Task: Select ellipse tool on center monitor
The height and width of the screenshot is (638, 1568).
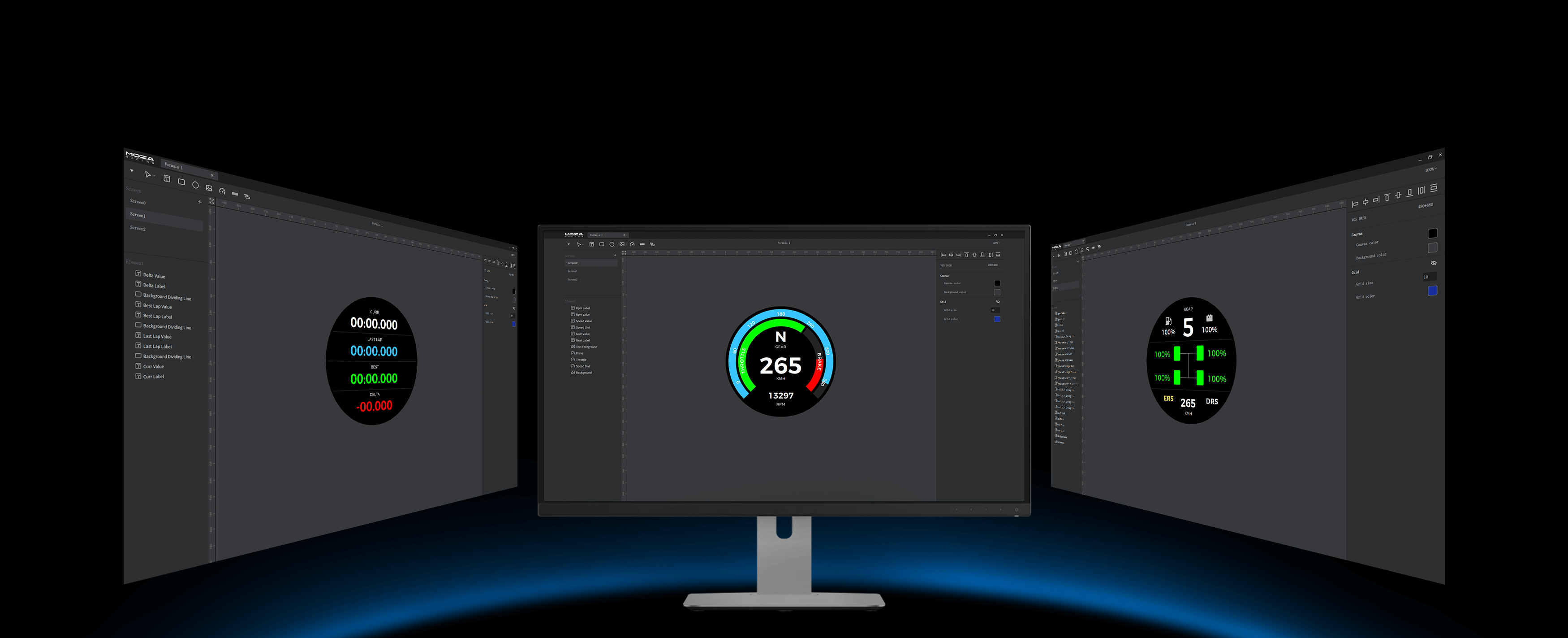Action: point(612,244)
